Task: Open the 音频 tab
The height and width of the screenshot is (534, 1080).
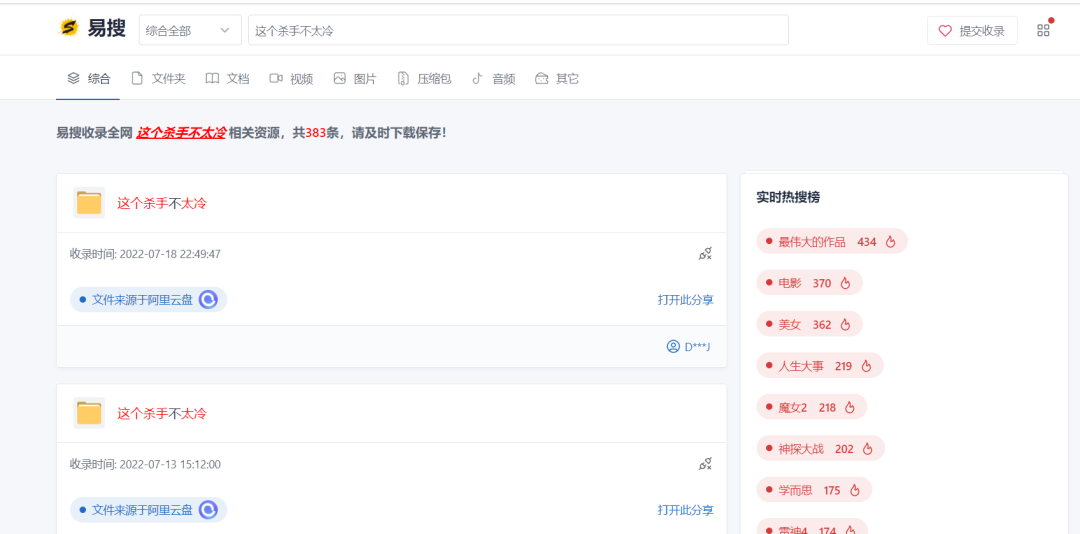Action: pos(493,79)
